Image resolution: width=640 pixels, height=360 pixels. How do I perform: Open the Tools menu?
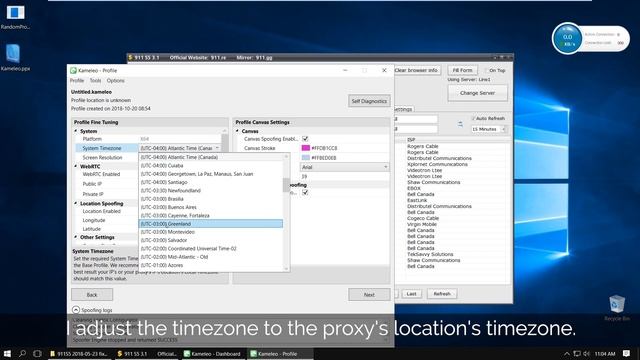pyautogui.click(x=95, y=81)
